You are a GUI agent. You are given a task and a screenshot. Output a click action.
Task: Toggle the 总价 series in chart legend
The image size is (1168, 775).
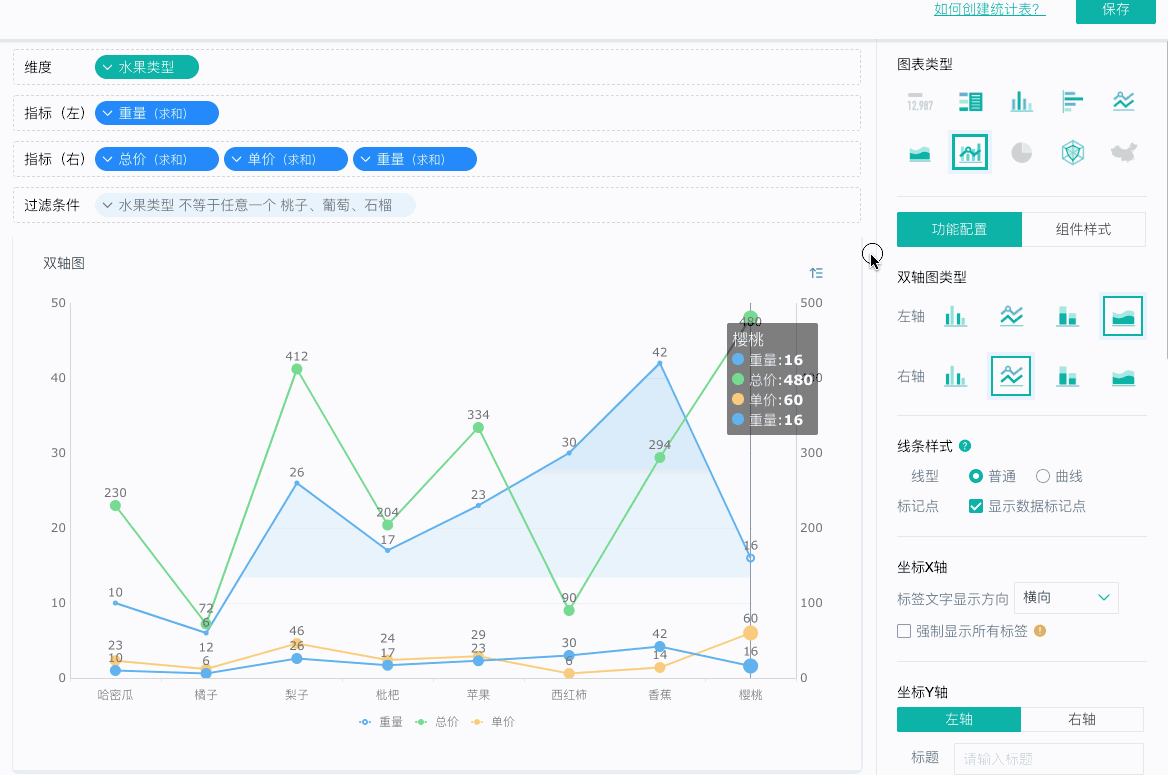(435, 721)
